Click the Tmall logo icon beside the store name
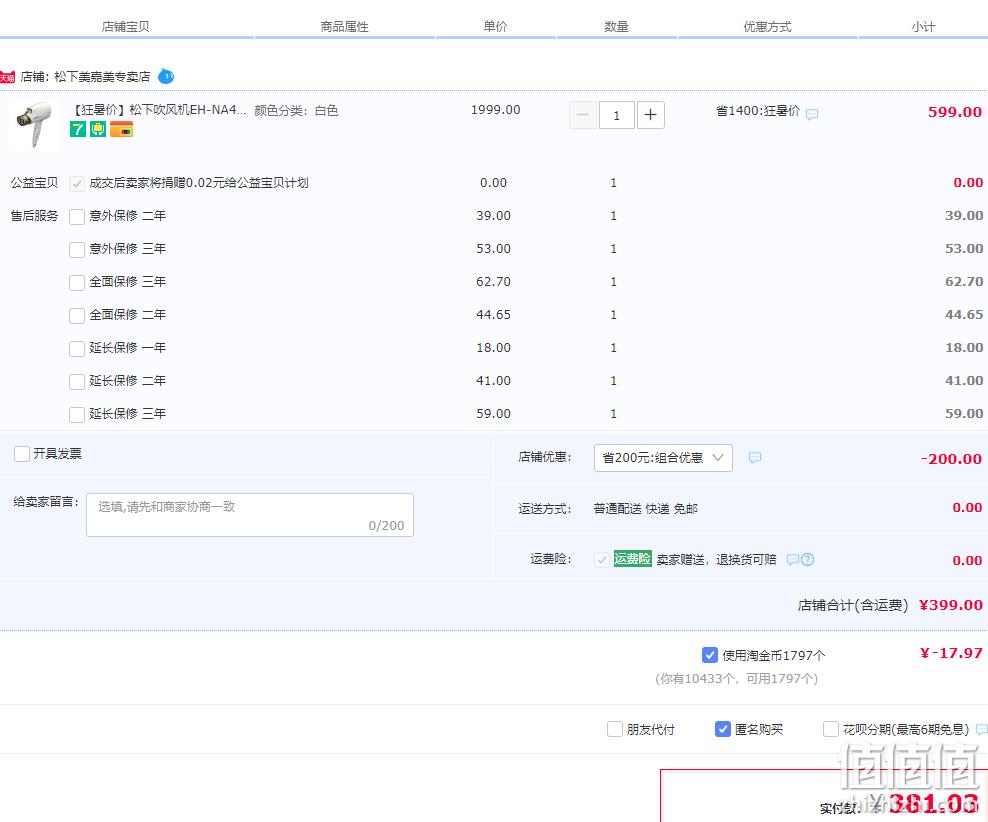Viewport: 988px width, 822px height. 7,77
